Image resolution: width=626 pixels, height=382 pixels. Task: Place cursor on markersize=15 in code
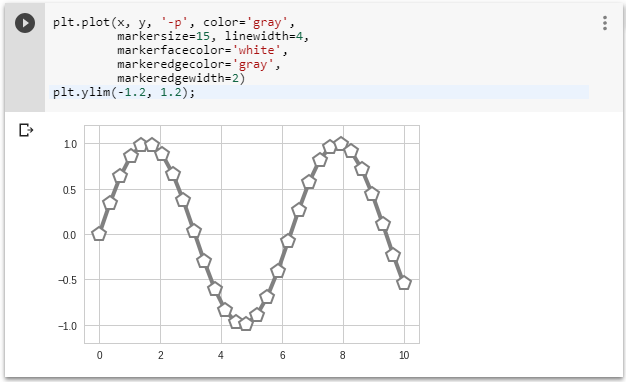[163, 36]
